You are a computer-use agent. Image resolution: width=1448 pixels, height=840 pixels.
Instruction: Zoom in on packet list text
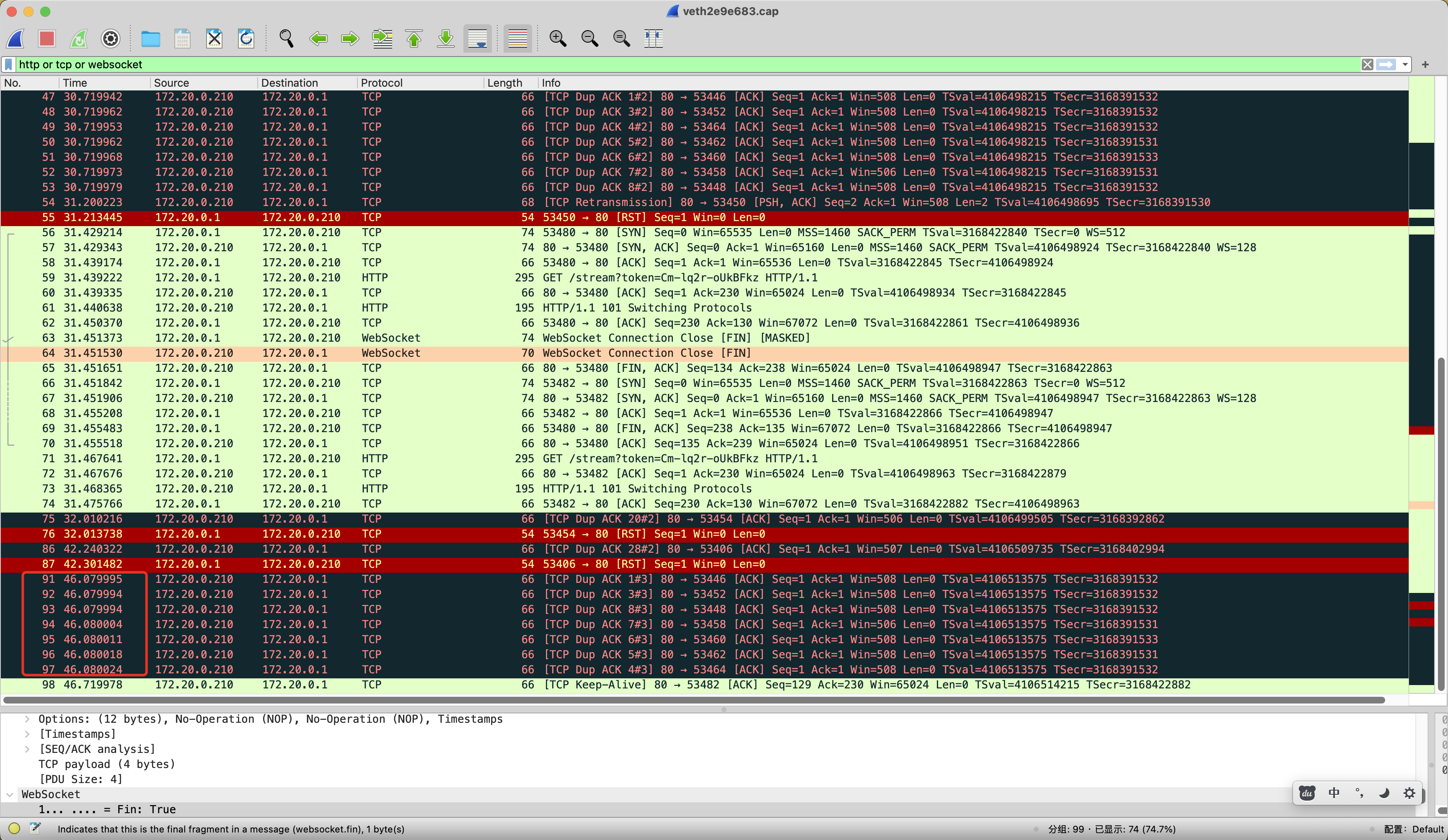557,39
